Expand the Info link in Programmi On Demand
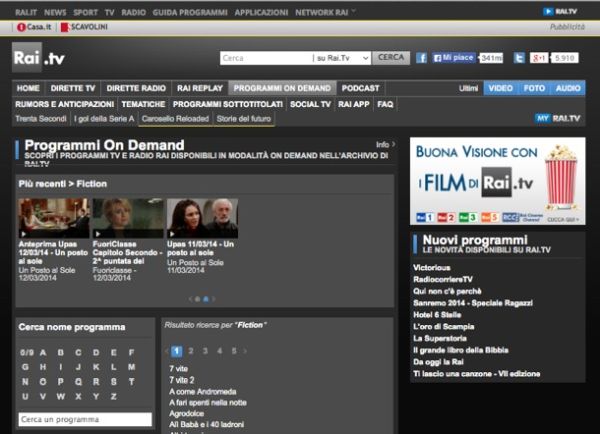 coord(384,145)
